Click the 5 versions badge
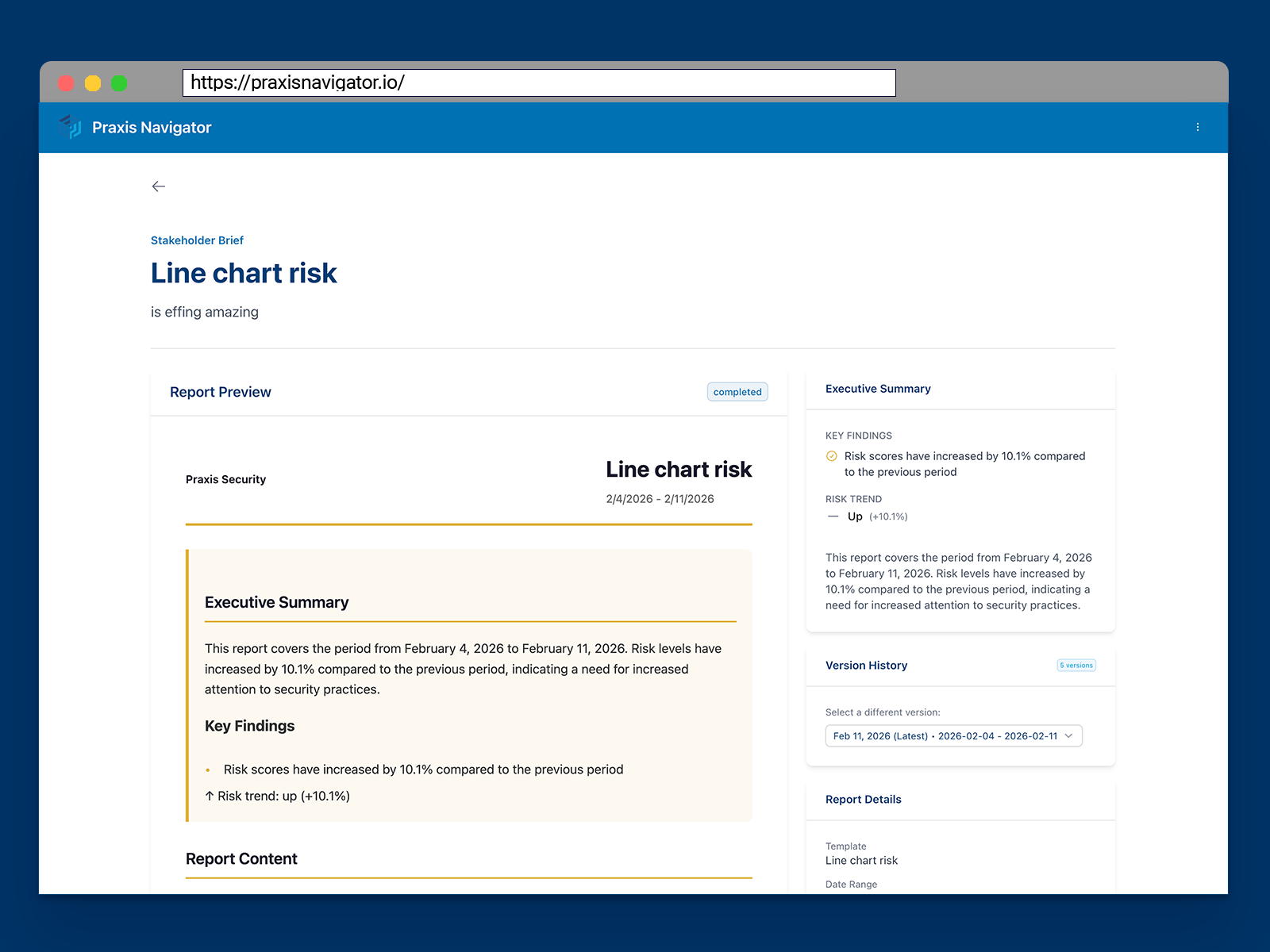The width and height of the screenshot is (1270, 952). (x=1076, y=665)
